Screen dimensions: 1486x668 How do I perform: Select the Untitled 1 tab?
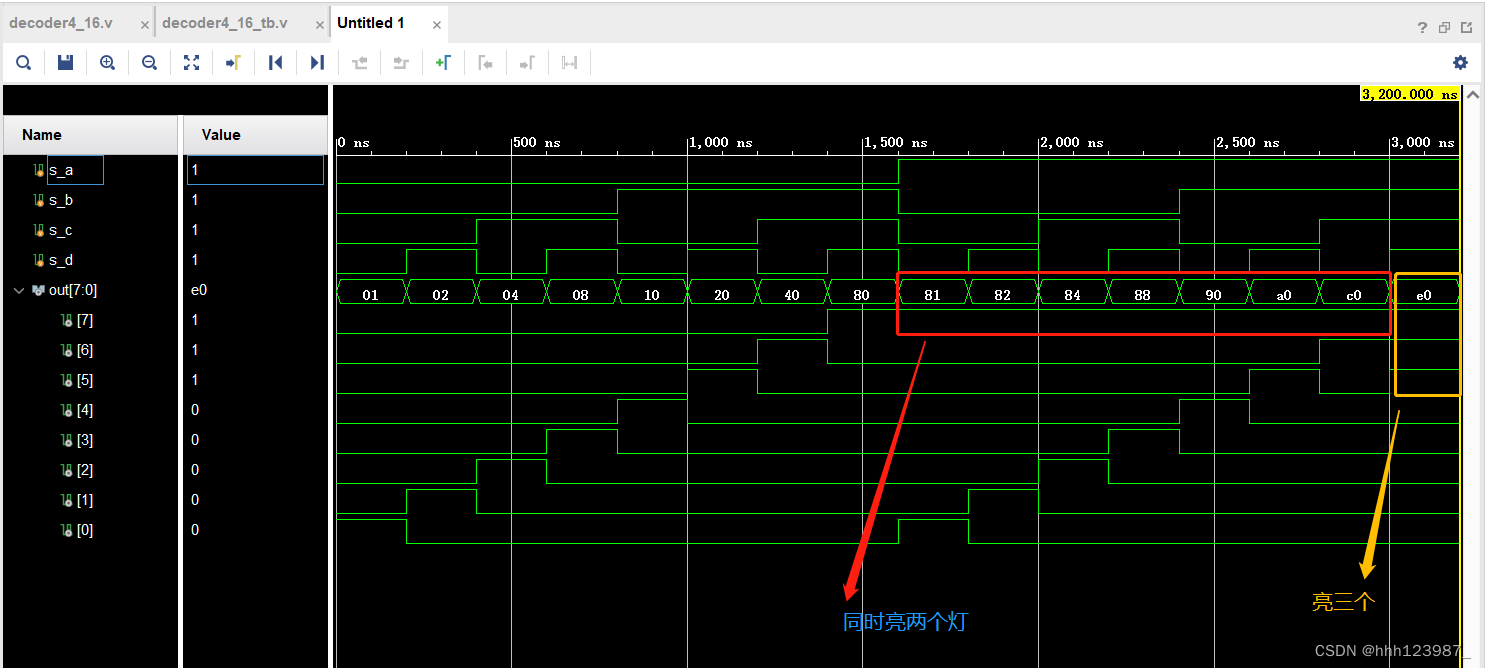371,23
